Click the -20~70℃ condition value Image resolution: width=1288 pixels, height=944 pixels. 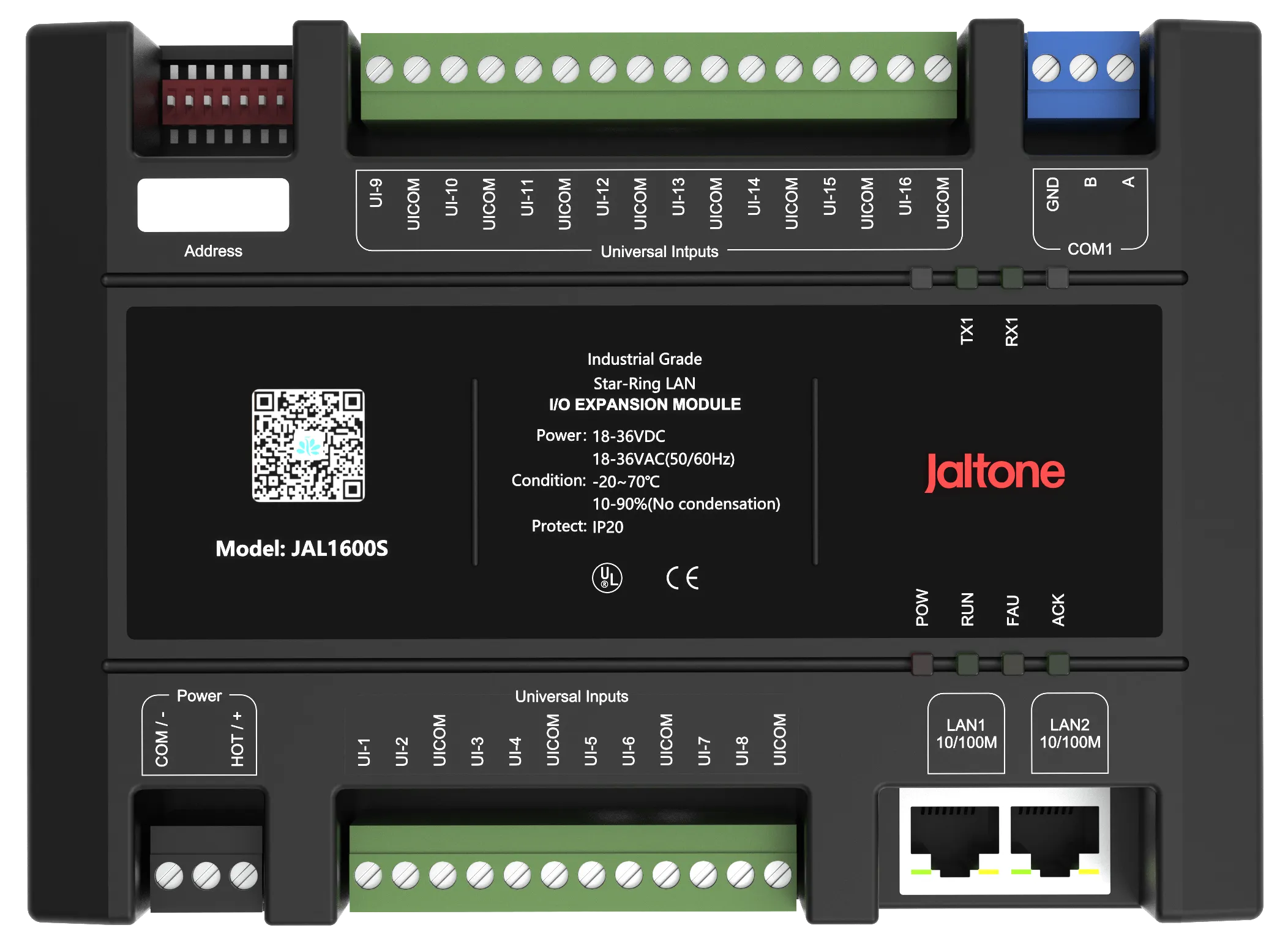(626, 482)
